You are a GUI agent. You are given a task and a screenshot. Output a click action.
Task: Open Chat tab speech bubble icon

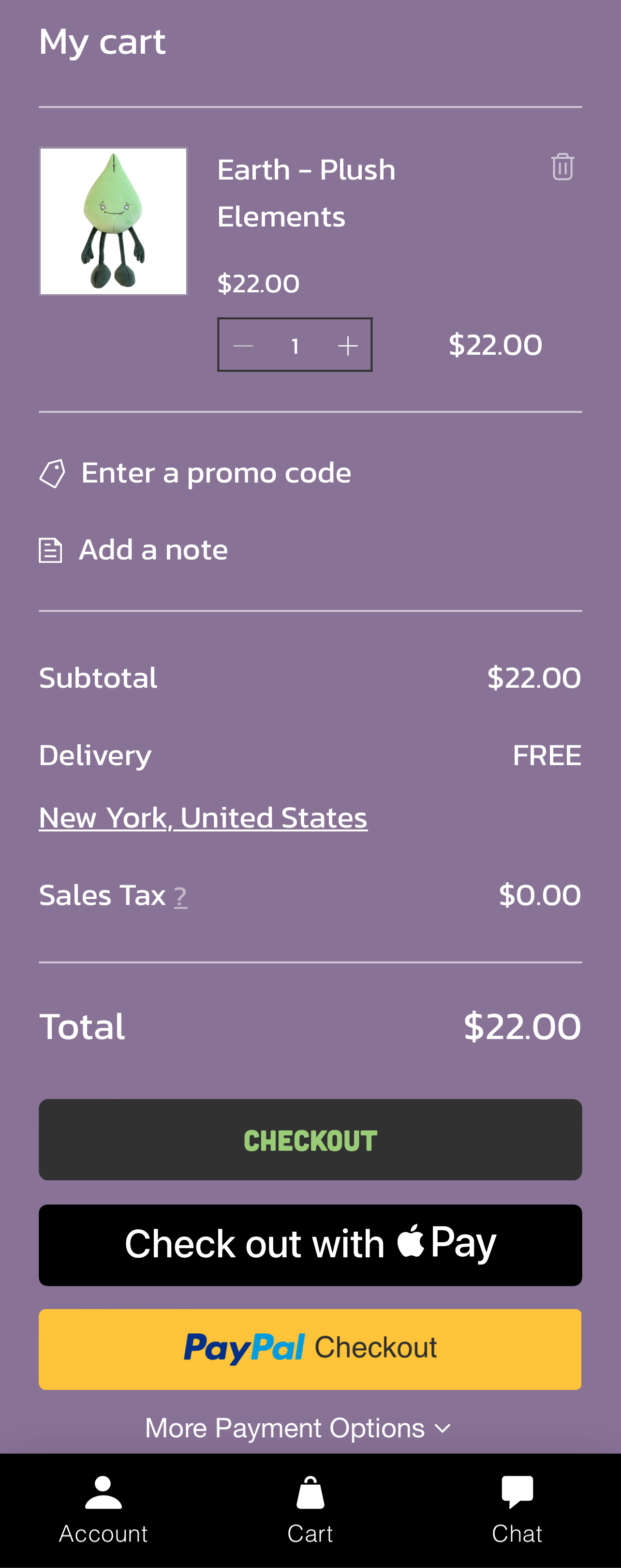pyautogui.click(x=517, y=1493)
